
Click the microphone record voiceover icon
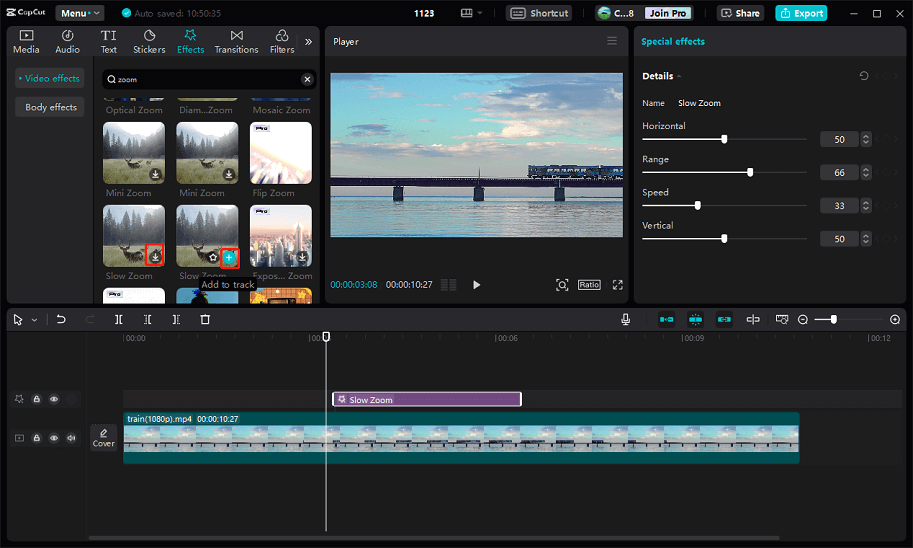tap(625, 319)
